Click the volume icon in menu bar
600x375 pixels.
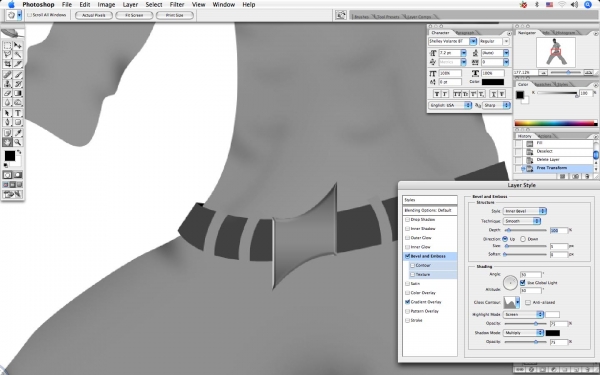point(574,5)
